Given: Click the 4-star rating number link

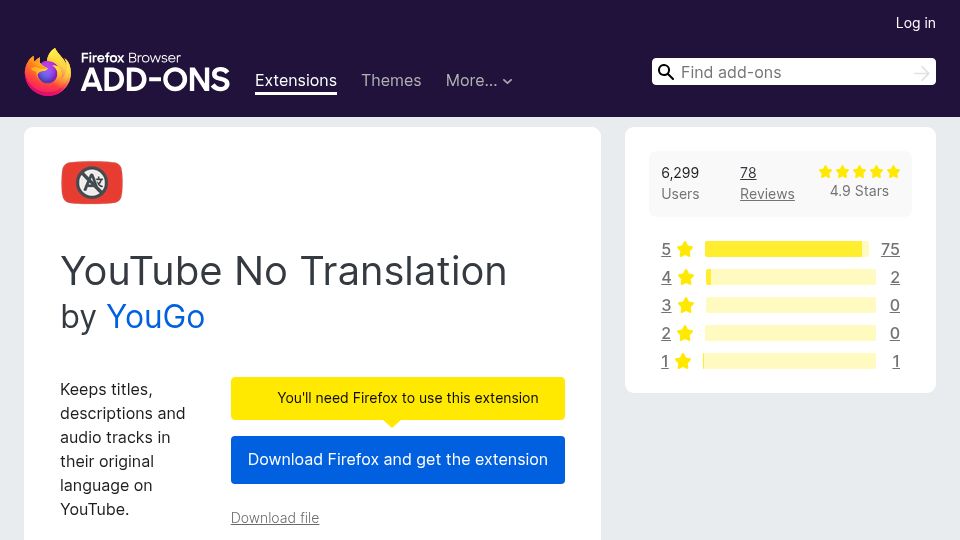Looking at the screenshot, I should 666,277.
